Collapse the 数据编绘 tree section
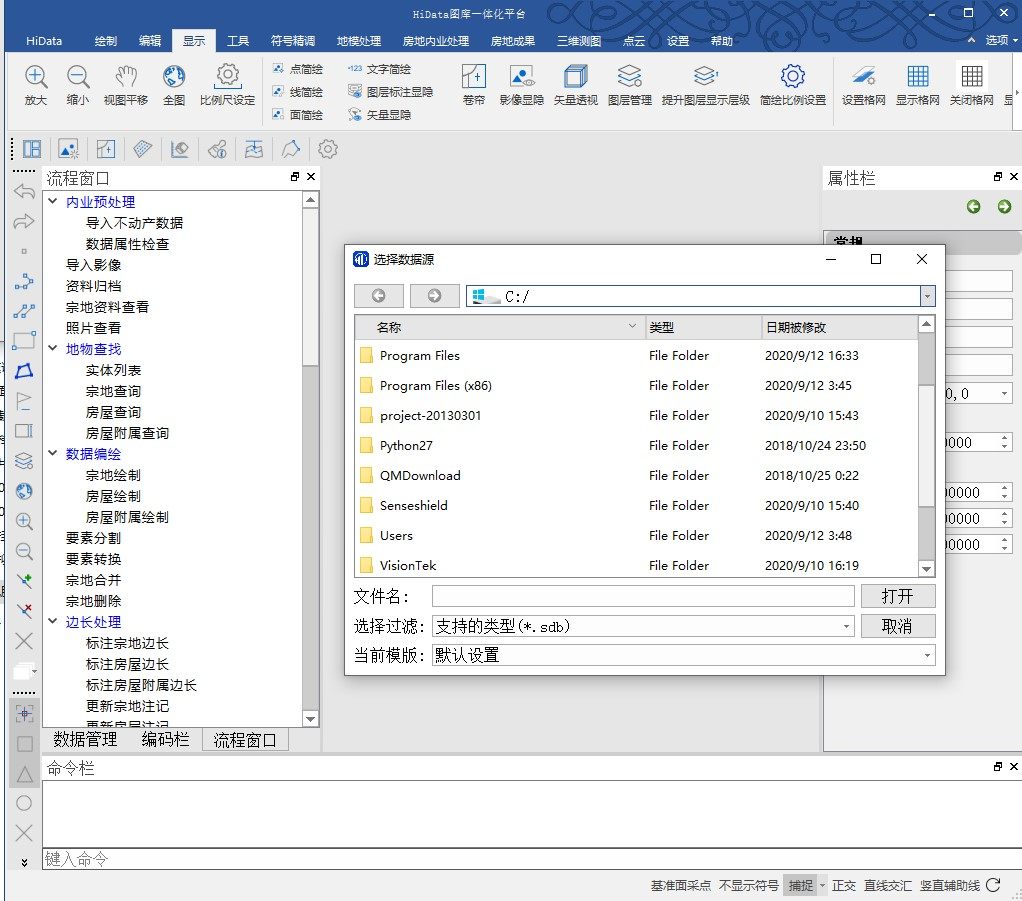The image size is (1022, 901). pyautogui.click(x=52, y=453)
